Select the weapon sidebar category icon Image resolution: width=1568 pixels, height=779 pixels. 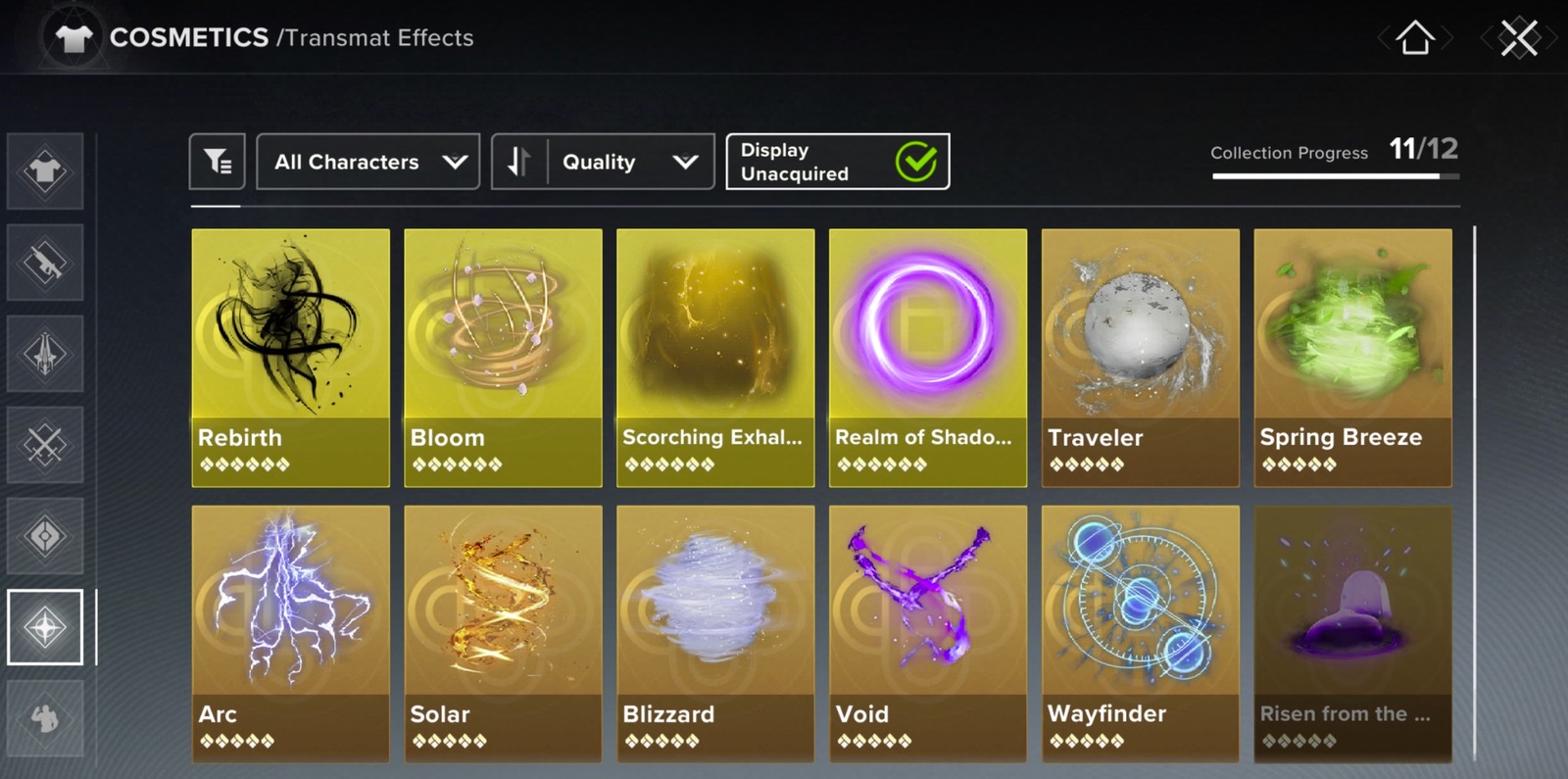(45, 263)
